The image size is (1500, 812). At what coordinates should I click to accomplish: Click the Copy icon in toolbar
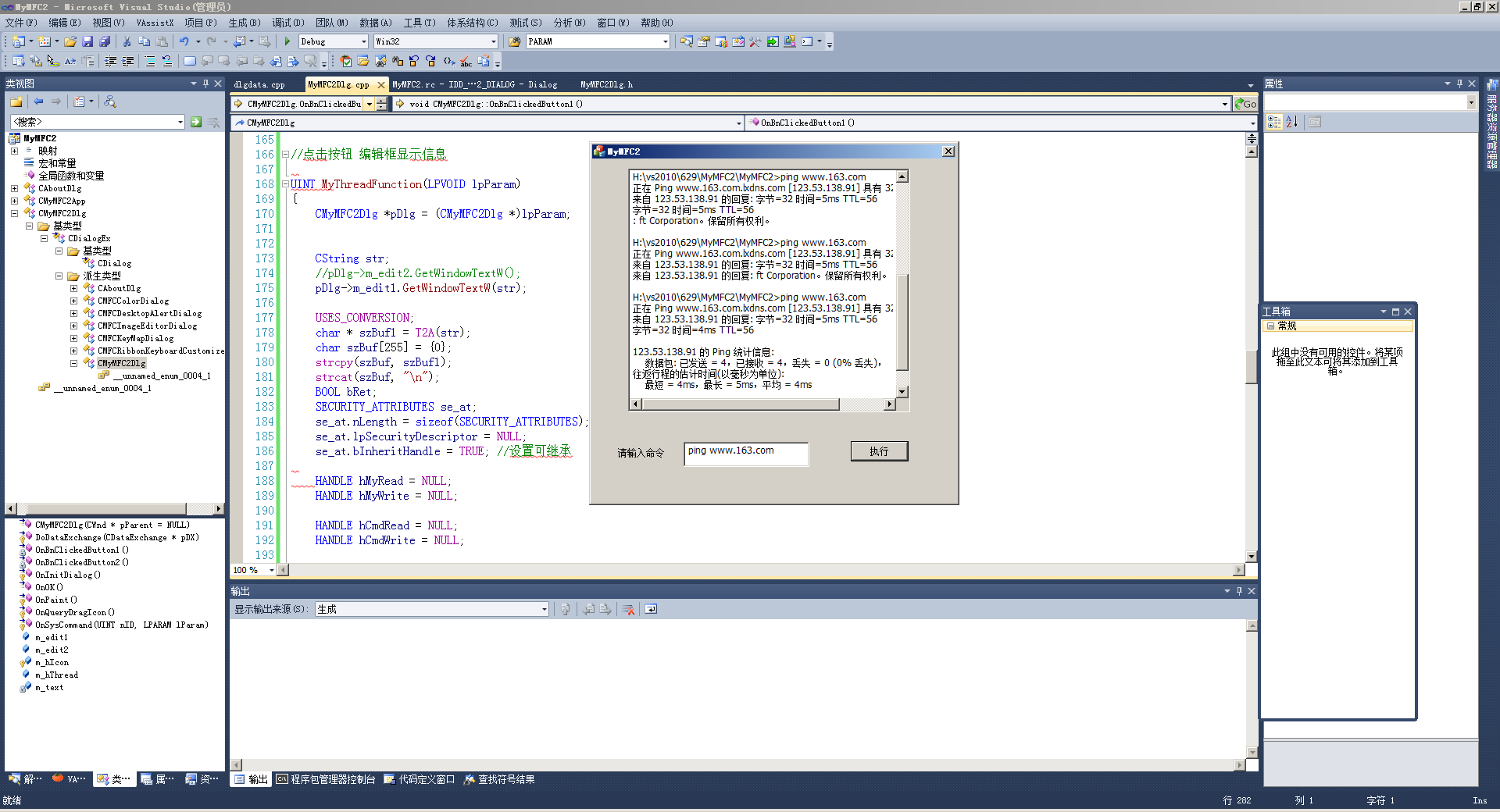[144, 41]
